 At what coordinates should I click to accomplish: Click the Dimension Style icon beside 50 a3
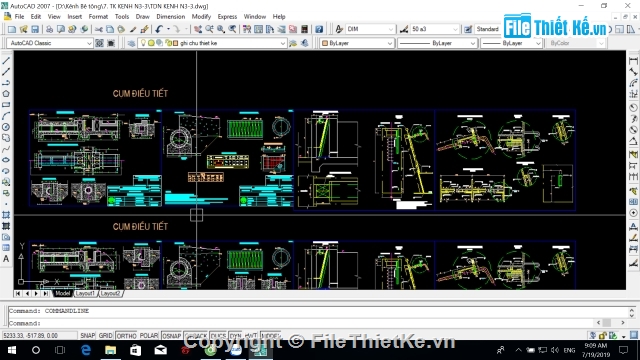tap(404, 29)
